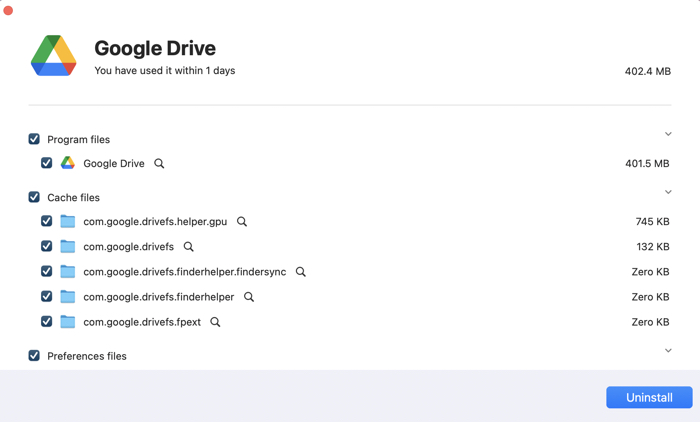Reveal com.google.drivefs.helper.gpu with its magnifier icon
Image resolution: width=700 pixels, height=422 pixels.
click(242, 222)
